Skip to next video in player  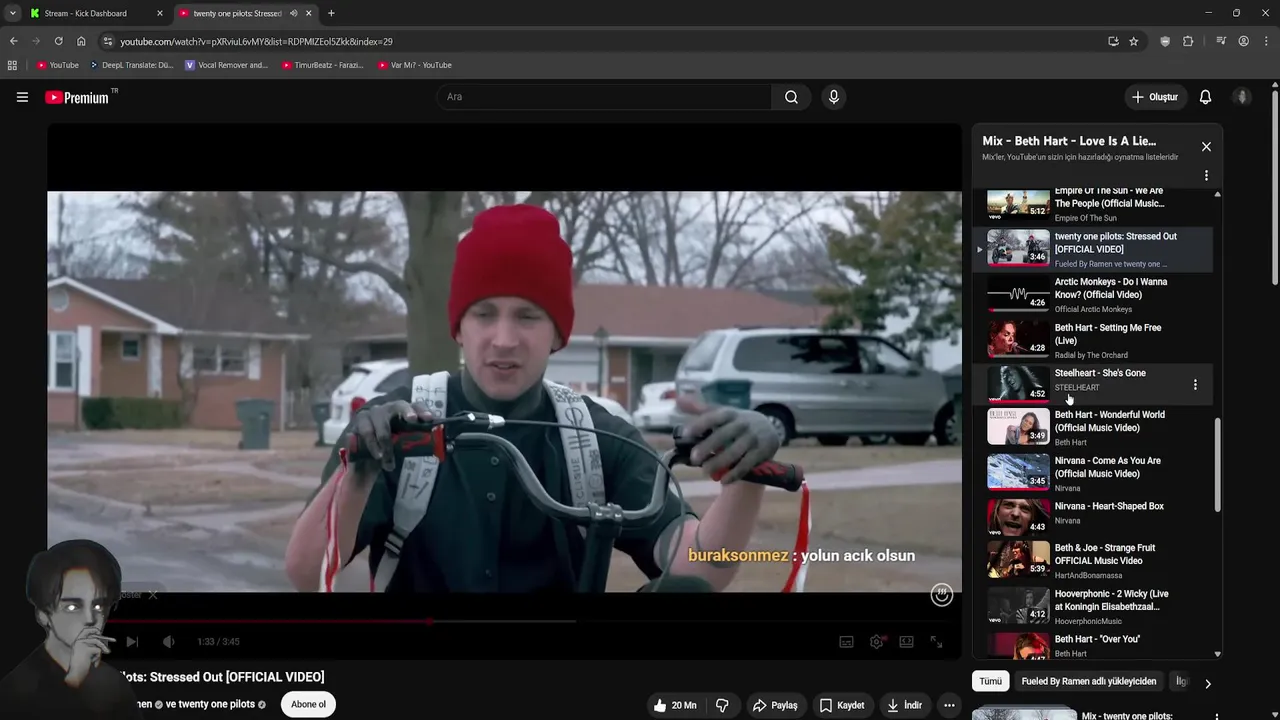[x=132, y=642]
